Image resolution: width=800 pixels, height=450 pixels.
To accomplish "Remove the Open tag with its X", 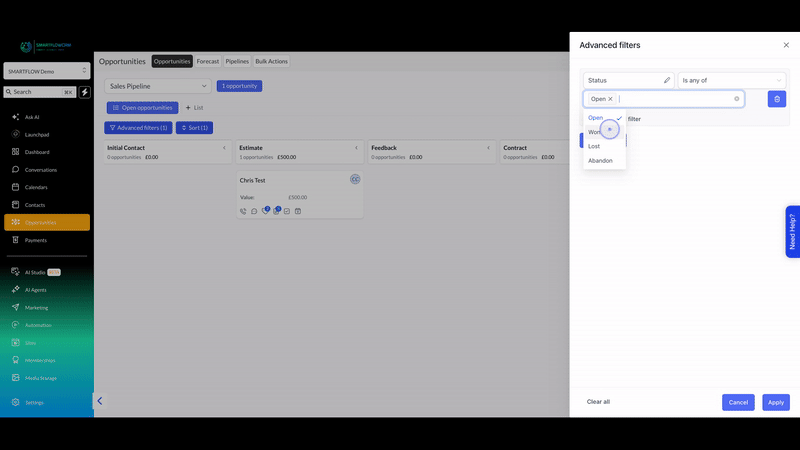I will [610, 99].
